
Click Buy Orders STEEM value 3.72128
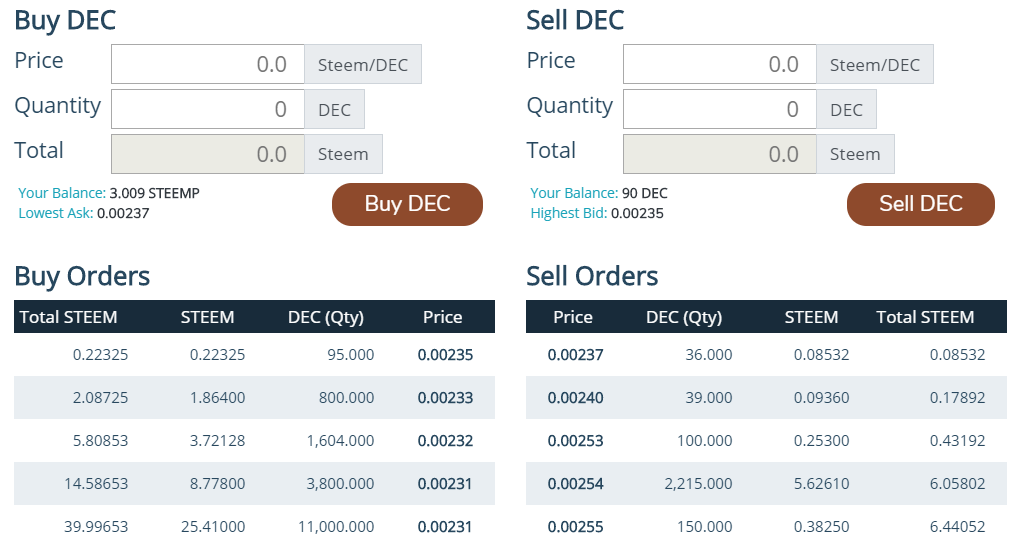217,441
